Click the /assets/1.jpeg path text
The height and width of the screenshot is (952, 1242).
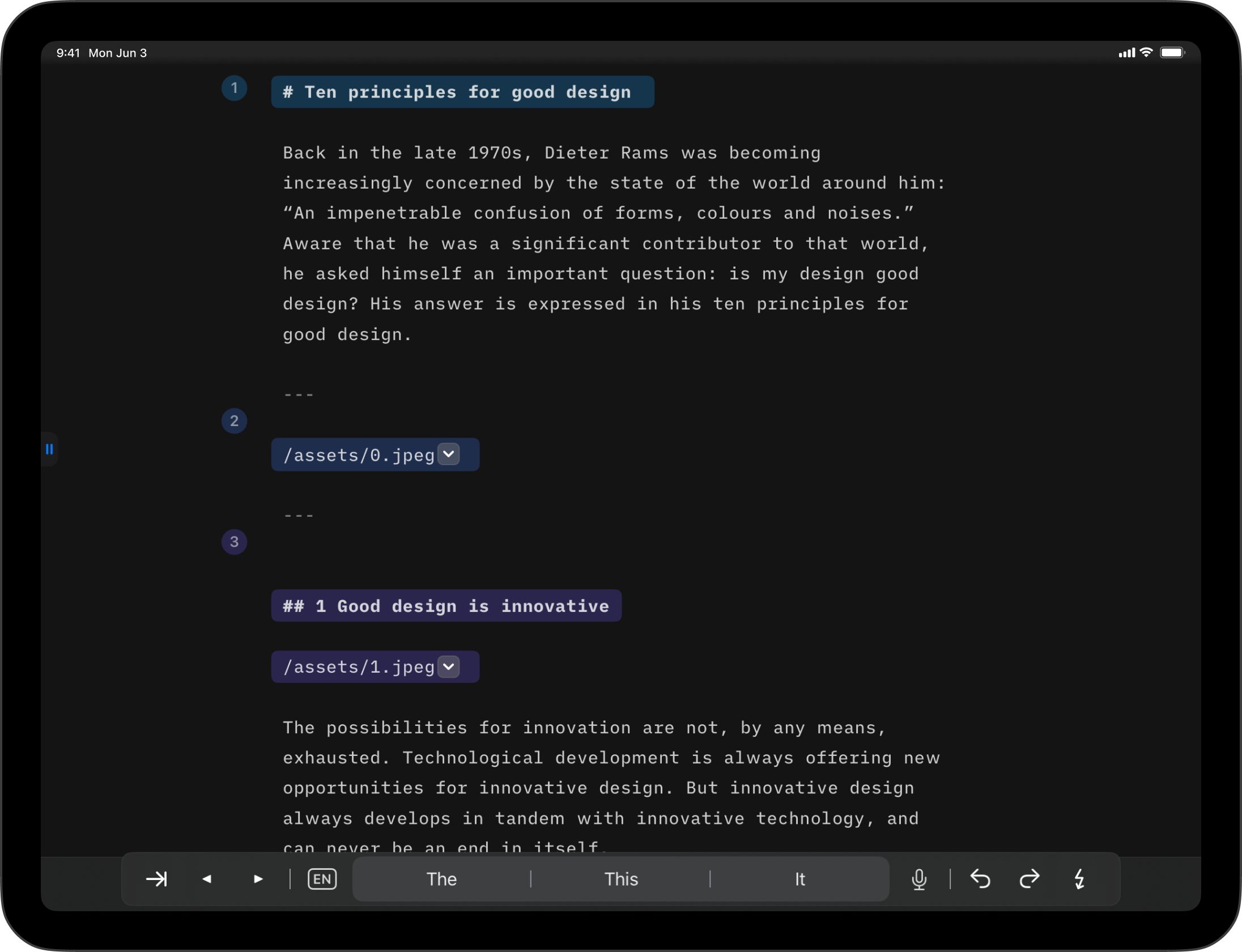pos(359,667)
